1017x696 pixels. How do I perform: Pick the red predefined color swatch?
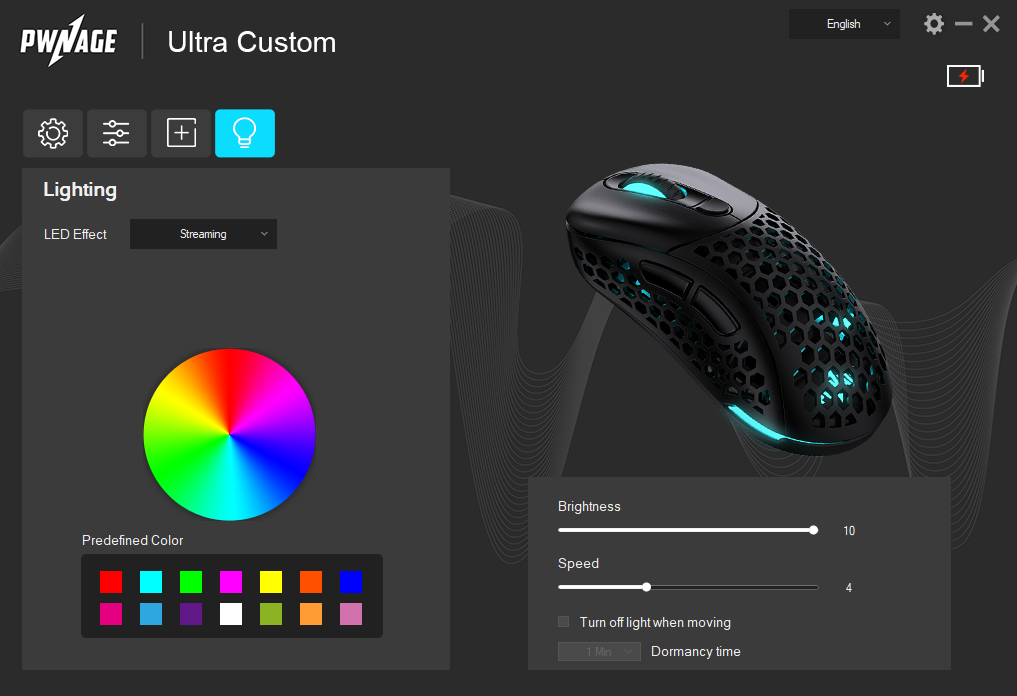click(111, 582)
